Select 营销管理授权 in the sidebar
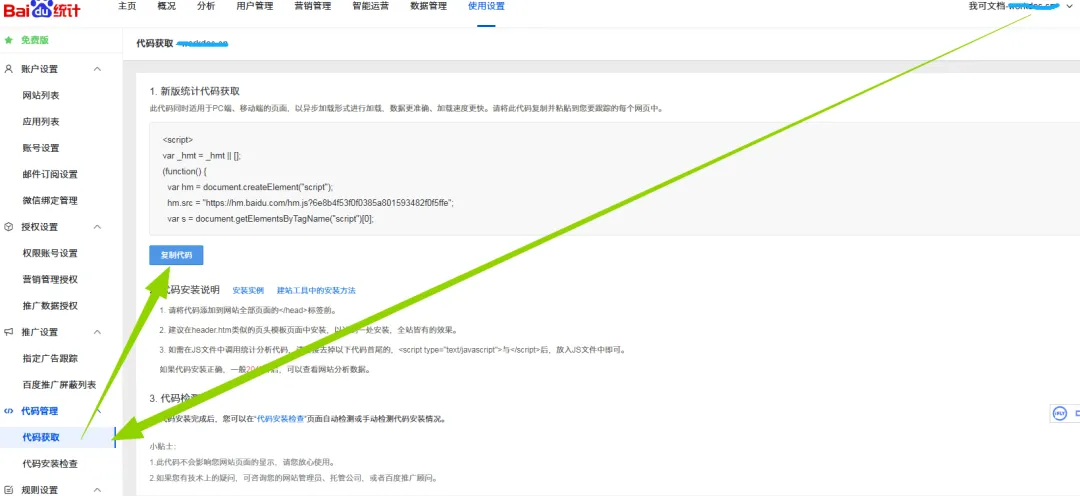 [x=50, y=279]
